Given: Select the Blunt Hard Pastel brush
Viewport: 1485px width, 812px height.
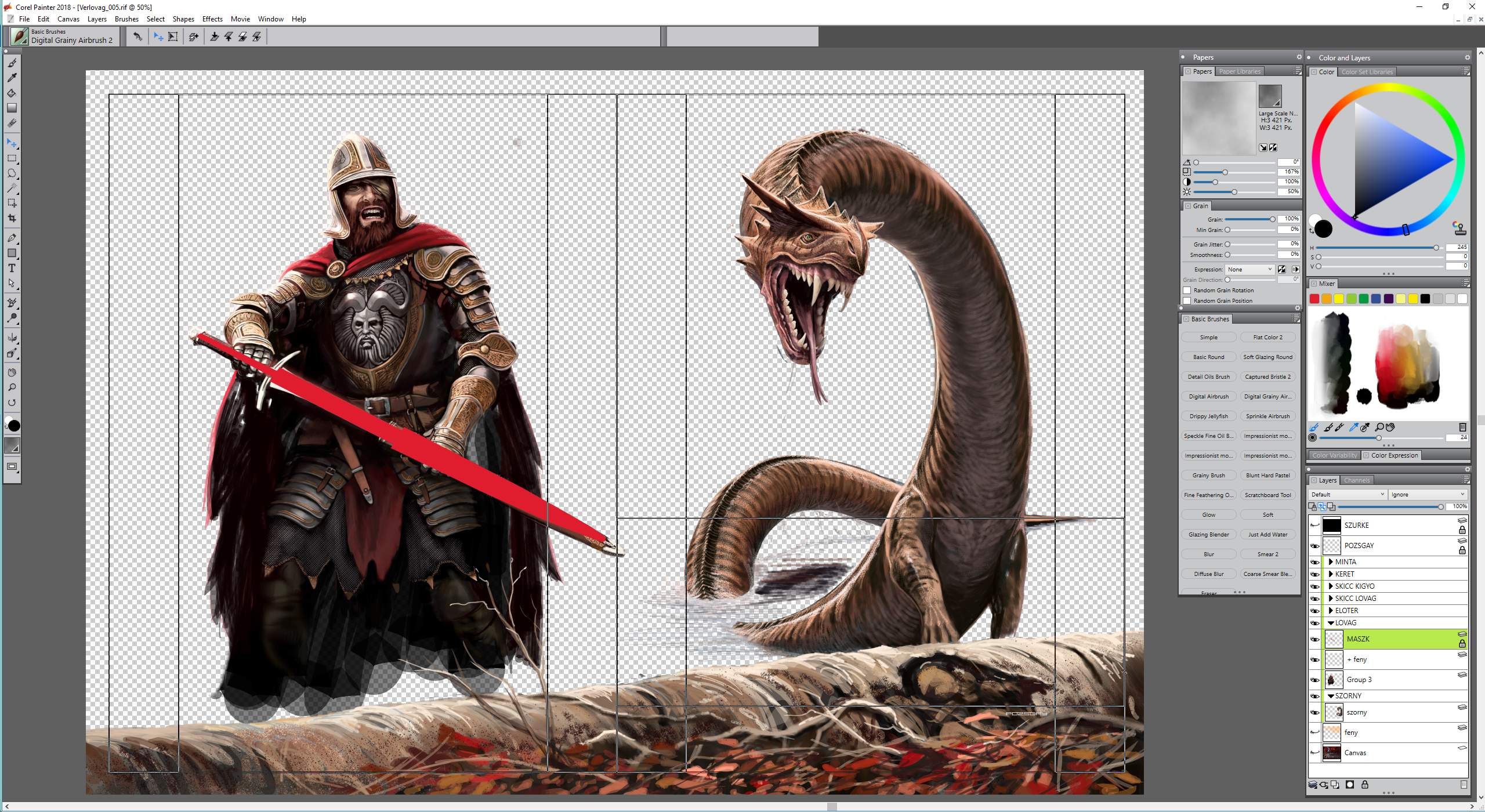Looking at the screenshot, I should pyautogui.click(x=1267, y=476).
